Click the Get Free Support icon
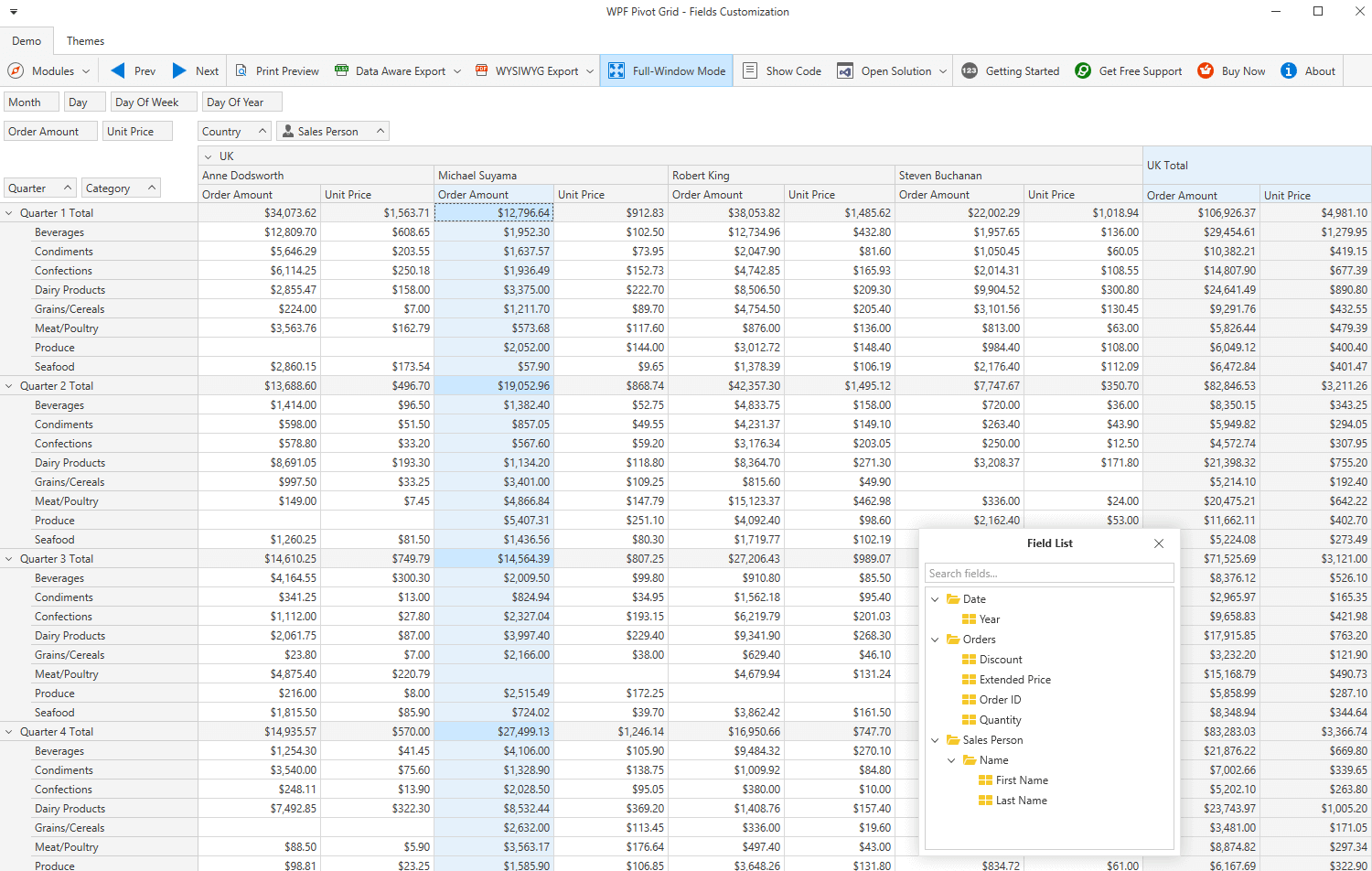Screen dimensions: 1372x871 pyautogui.click(x=1083, y=71)
